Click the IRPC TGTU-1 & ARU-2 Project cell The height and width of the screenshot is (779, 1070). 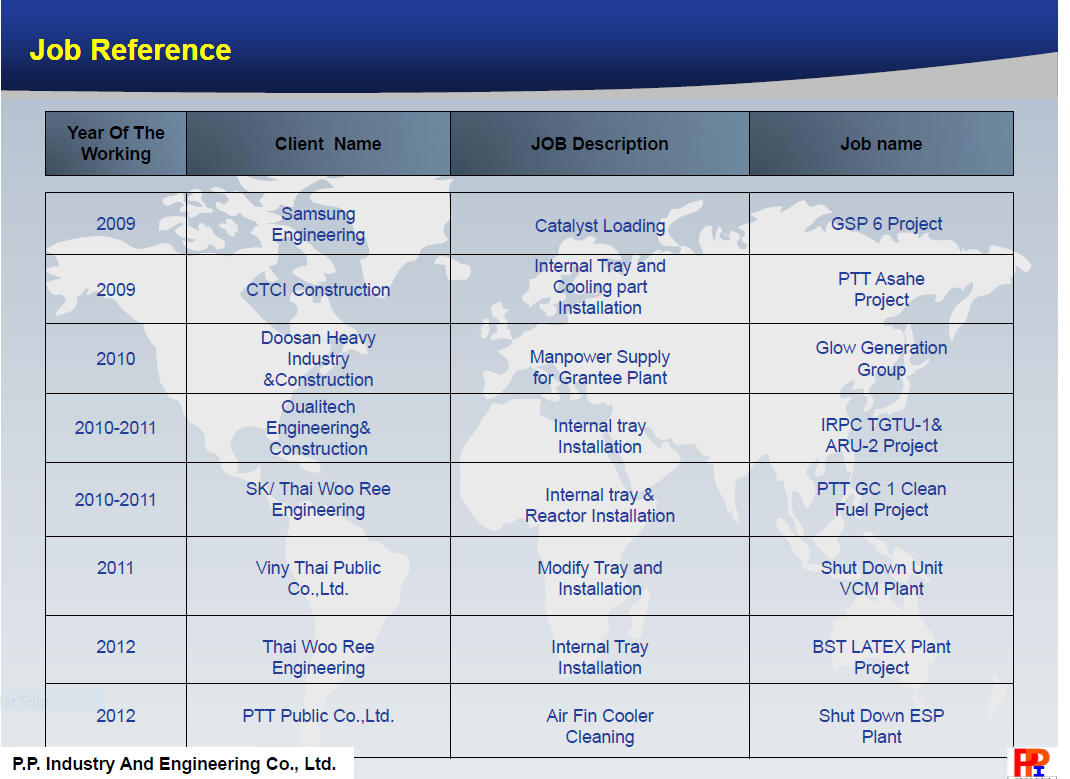(x=881, y=435)
